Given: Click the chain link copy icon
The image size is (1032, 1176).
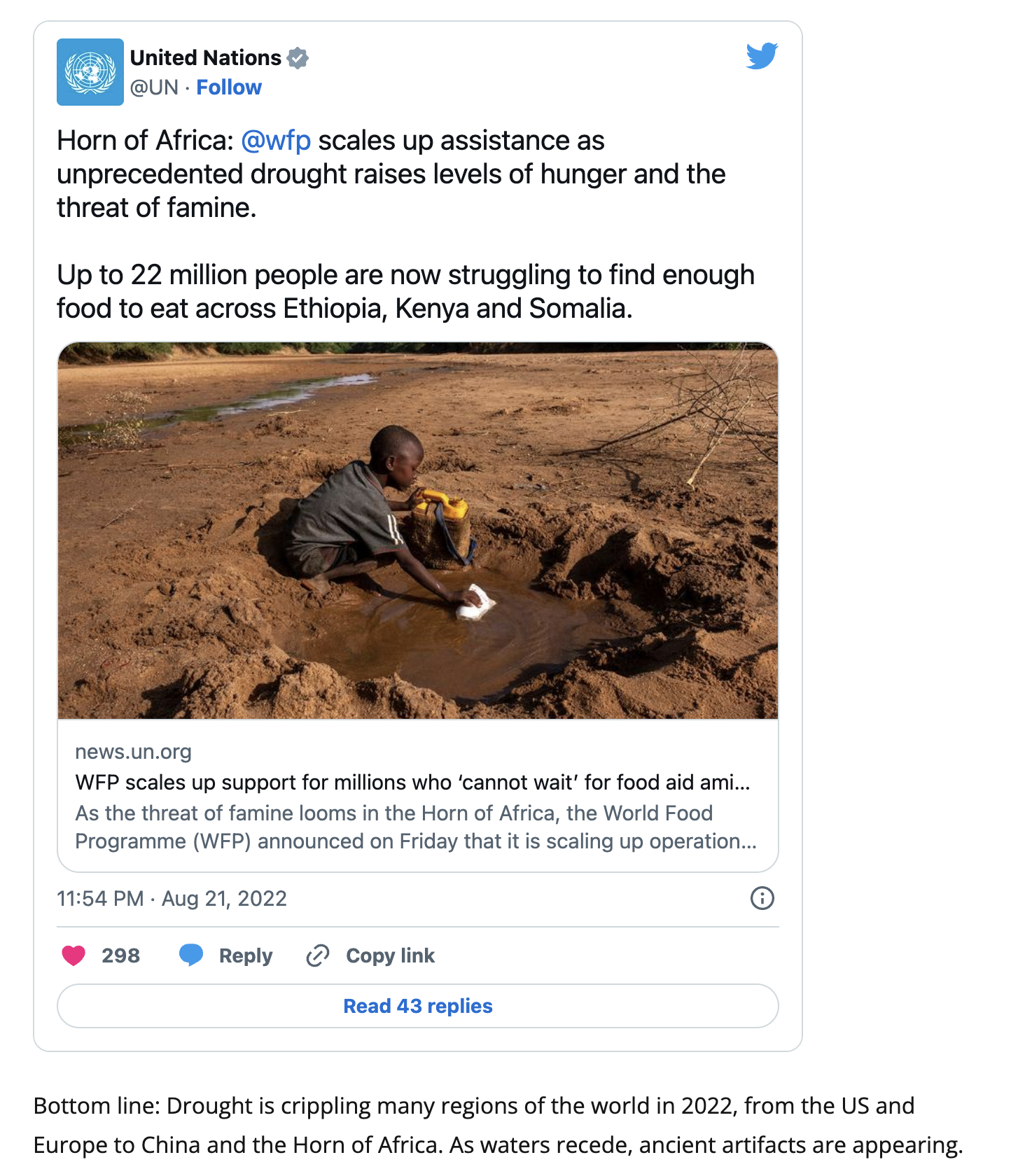Looking at the screenshot, I should point(318,955).
